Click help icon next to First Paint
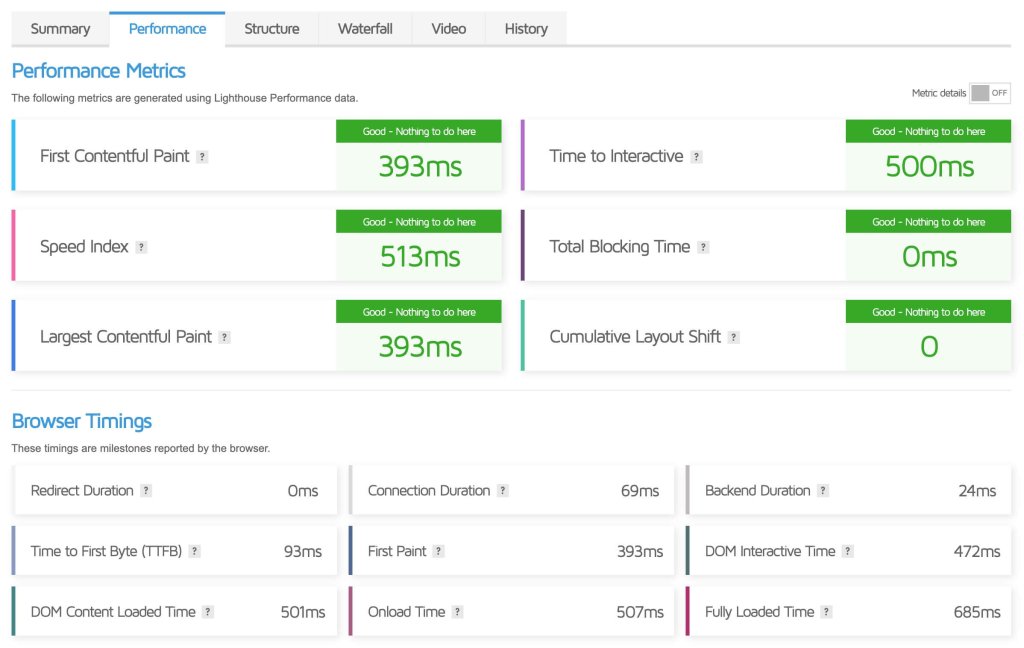 [439, 551]
